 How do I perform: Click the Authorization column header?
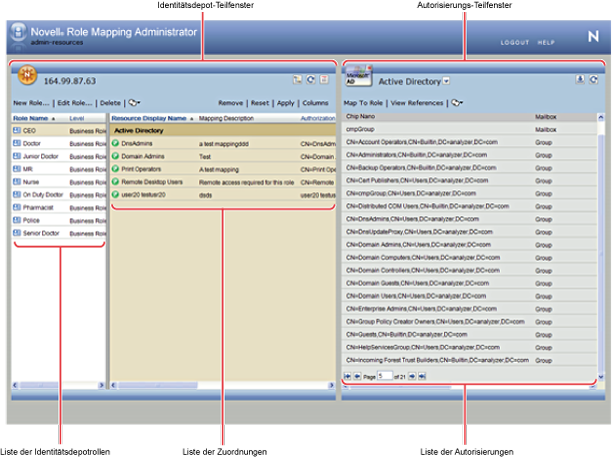pos(318,118)
